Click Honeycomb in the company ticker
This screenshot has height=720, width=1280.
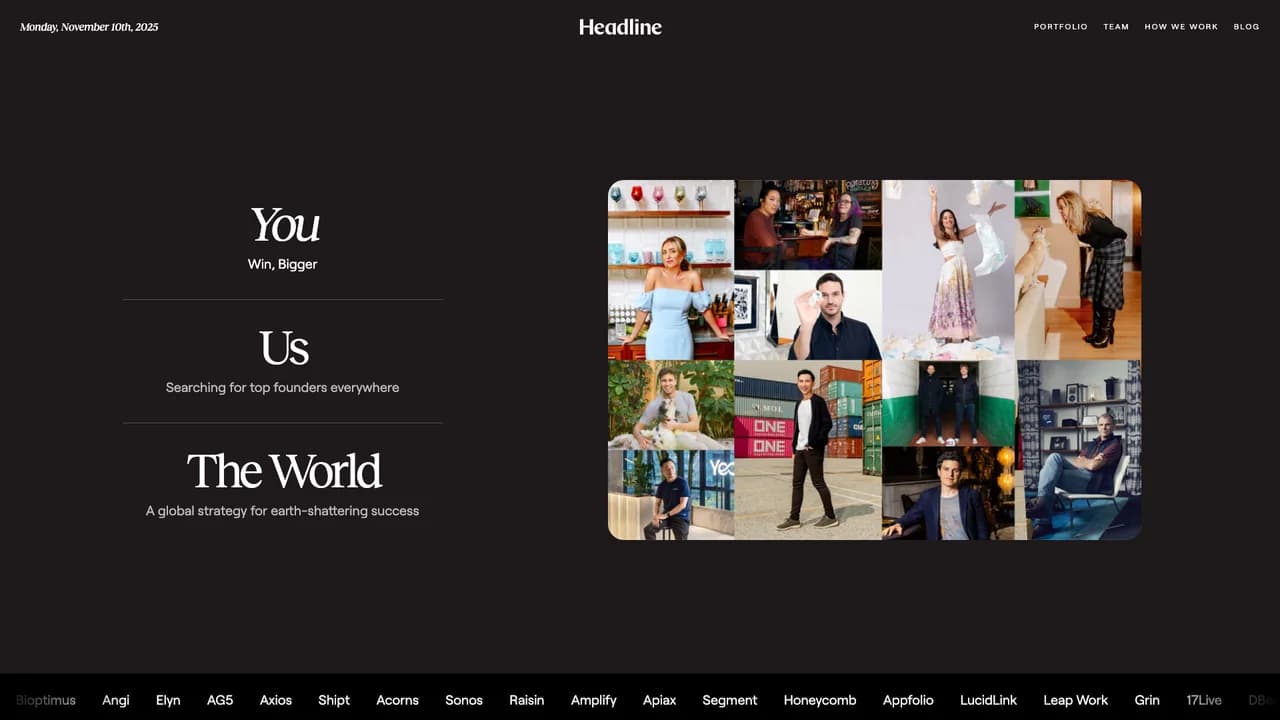(x=820, y=700)
